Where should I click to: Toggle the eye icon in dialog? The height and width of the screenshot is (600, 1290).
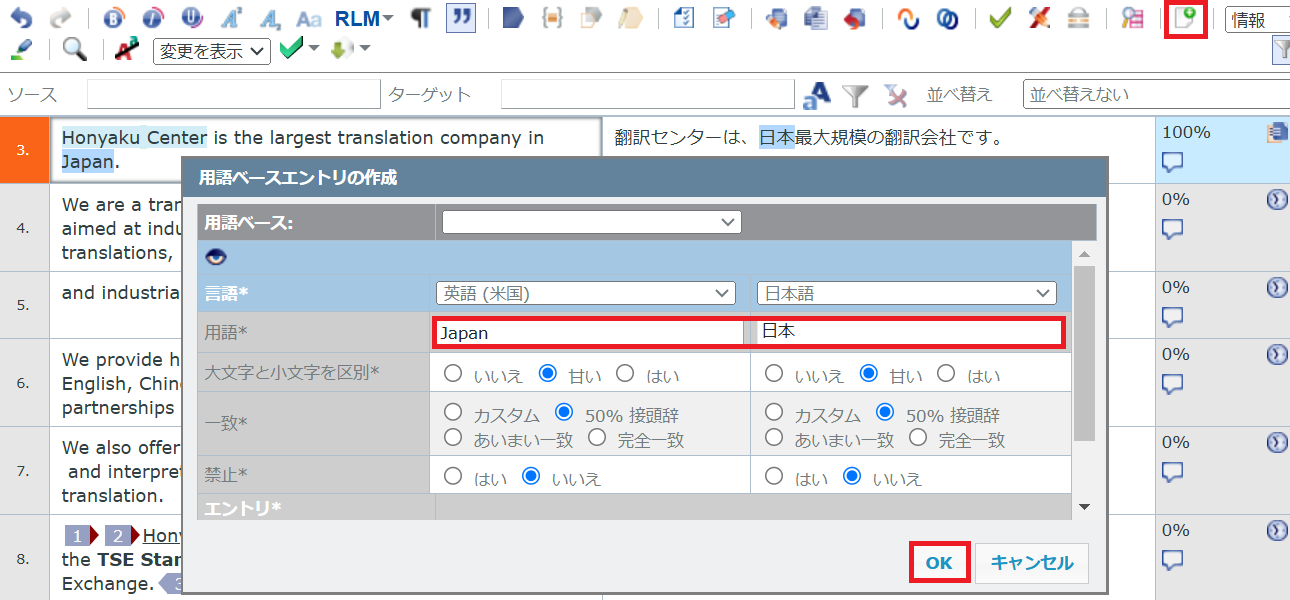216,257
